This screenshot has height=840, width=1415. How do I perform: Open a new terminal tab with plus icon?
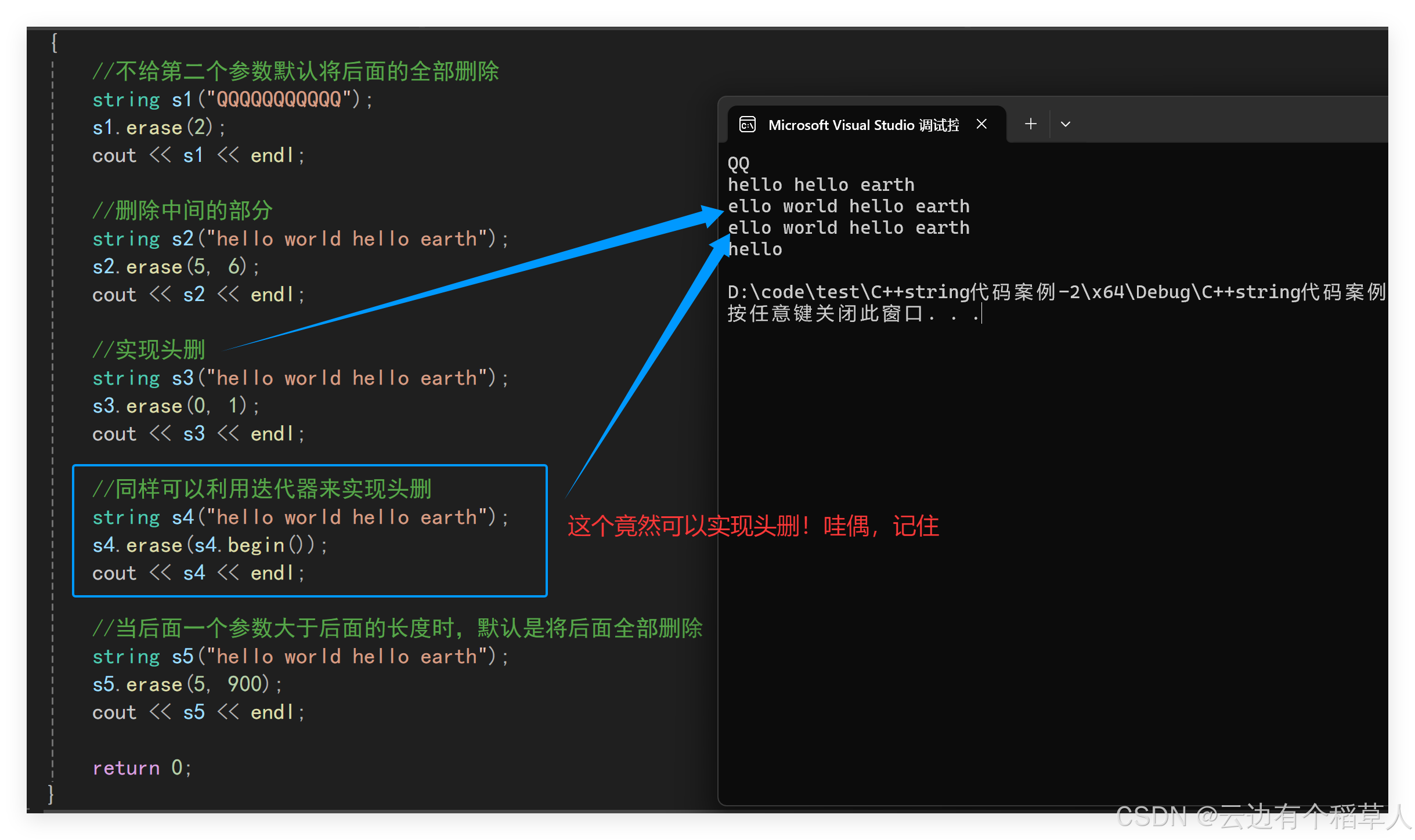pyautogui.click(x=1030, y=124)
